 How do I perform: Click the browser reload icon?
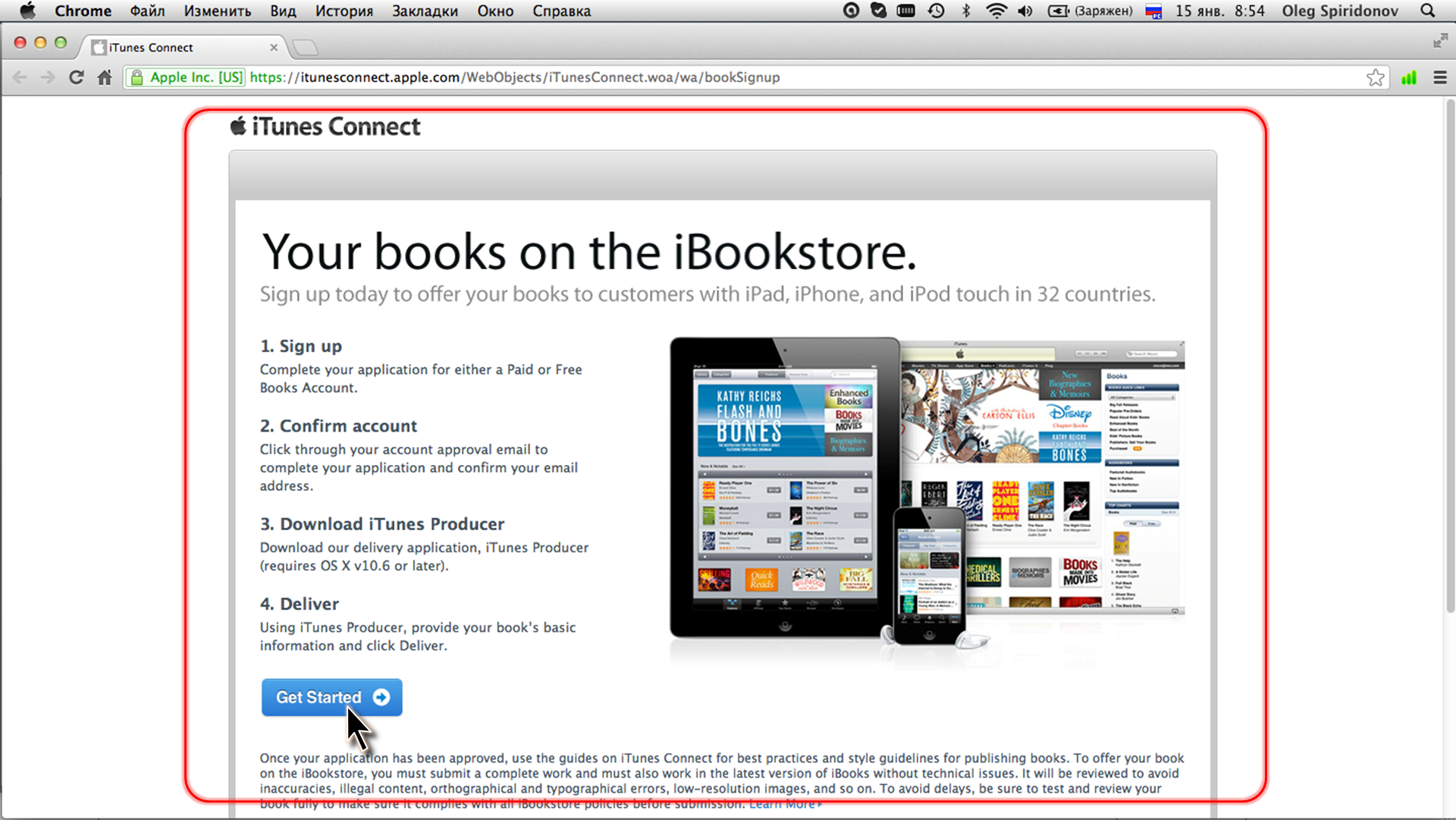coord(76,77)
